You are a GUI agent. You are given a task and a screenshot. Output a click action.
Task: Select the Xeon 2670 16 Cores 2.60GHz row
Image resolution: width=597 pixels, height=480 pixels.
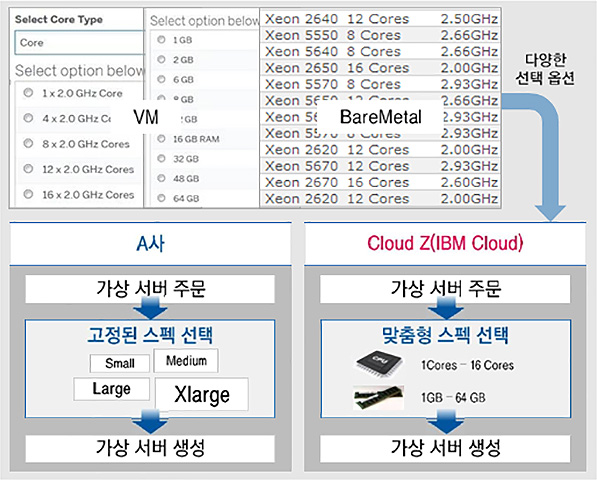click(x=380, y=182)
